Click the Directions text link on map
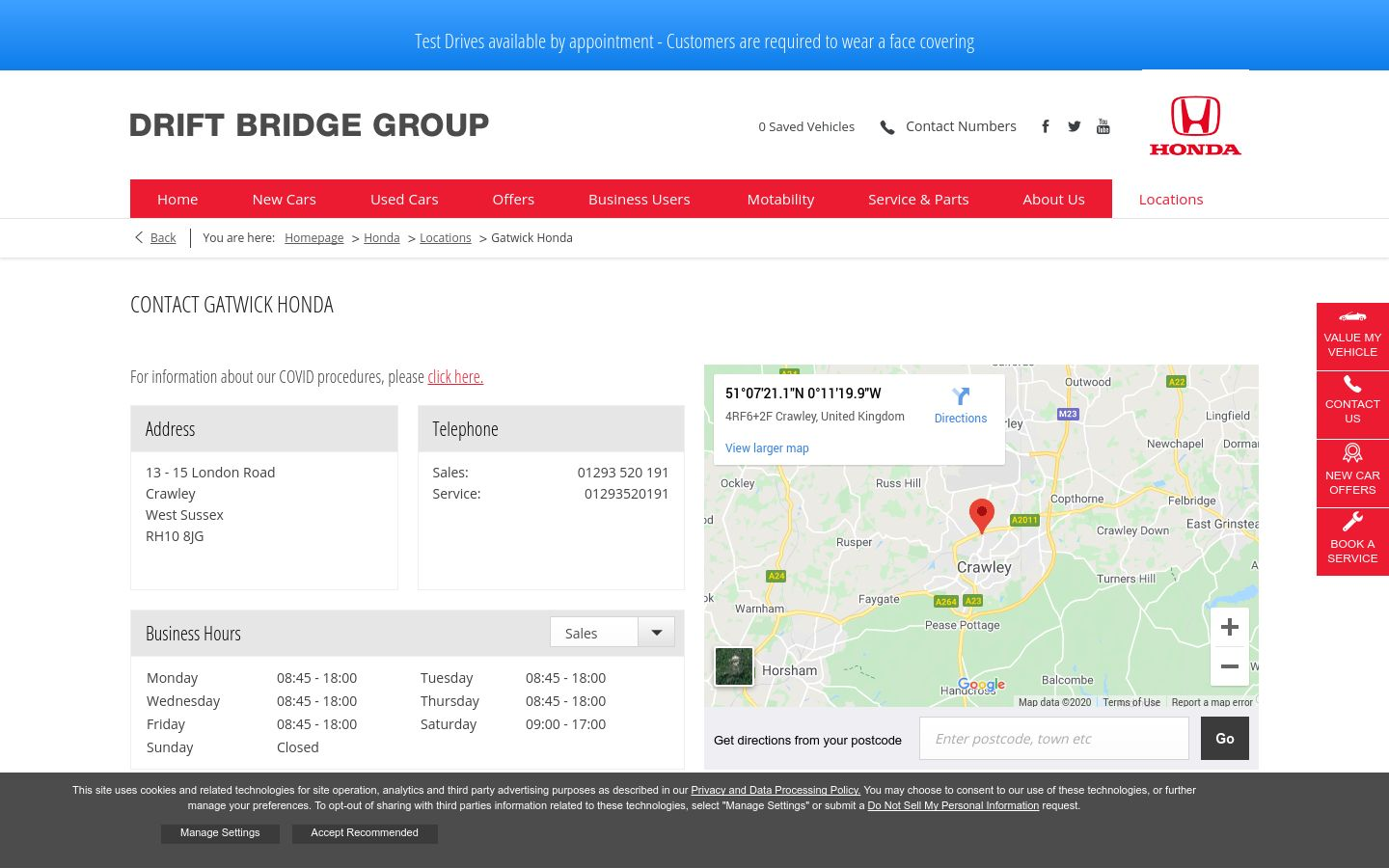1389x868 pixels. 961,419
